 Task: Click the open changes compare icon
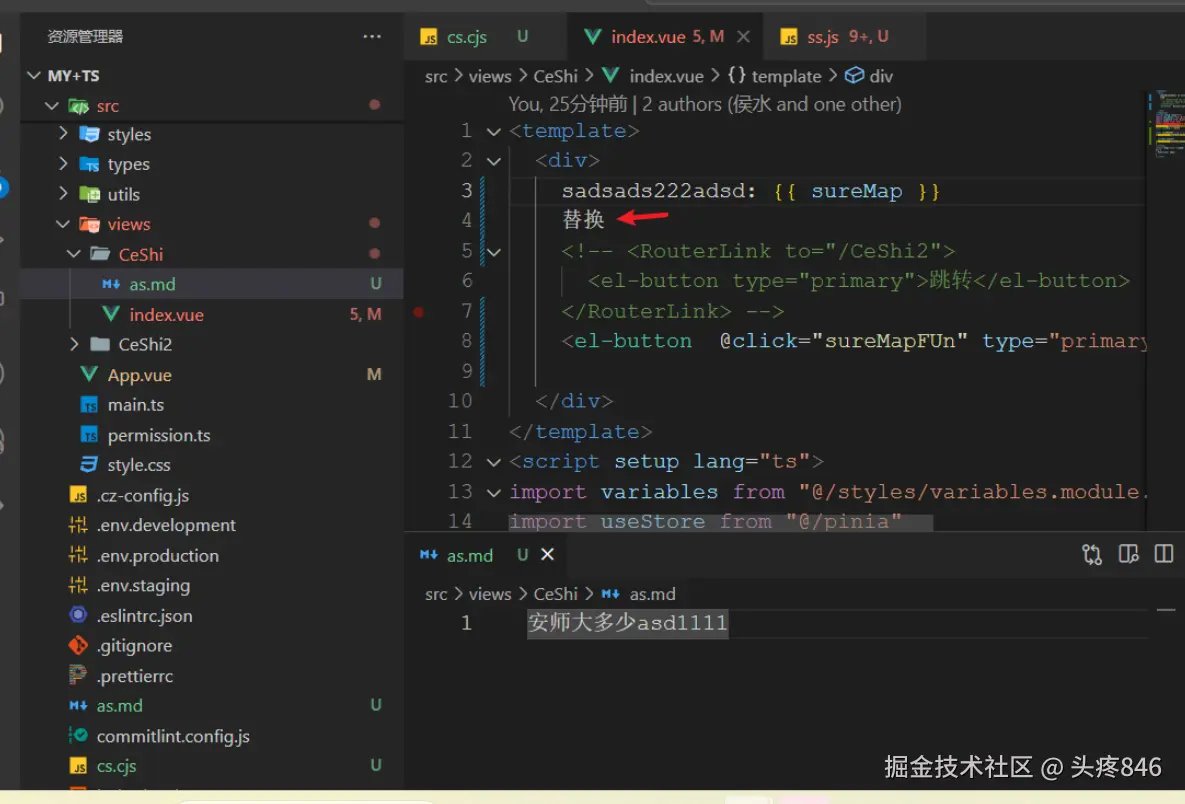[x=1091, y=555]
